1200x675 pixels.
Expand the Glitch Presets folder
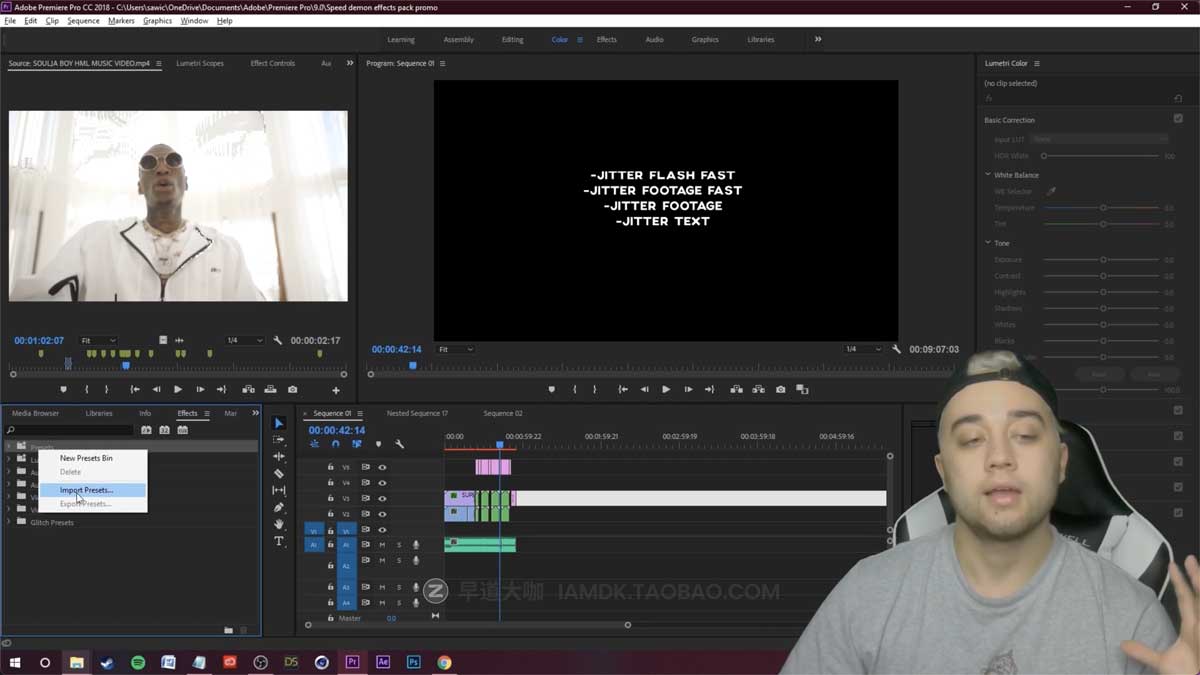9,522
